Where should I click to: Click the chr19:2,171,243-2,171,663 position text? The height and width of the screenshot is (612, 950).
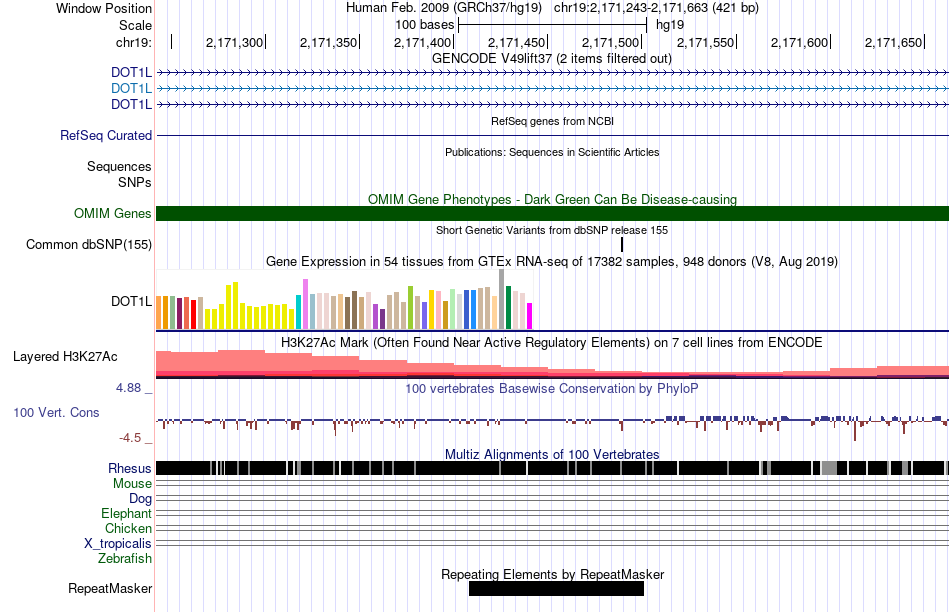656,8
